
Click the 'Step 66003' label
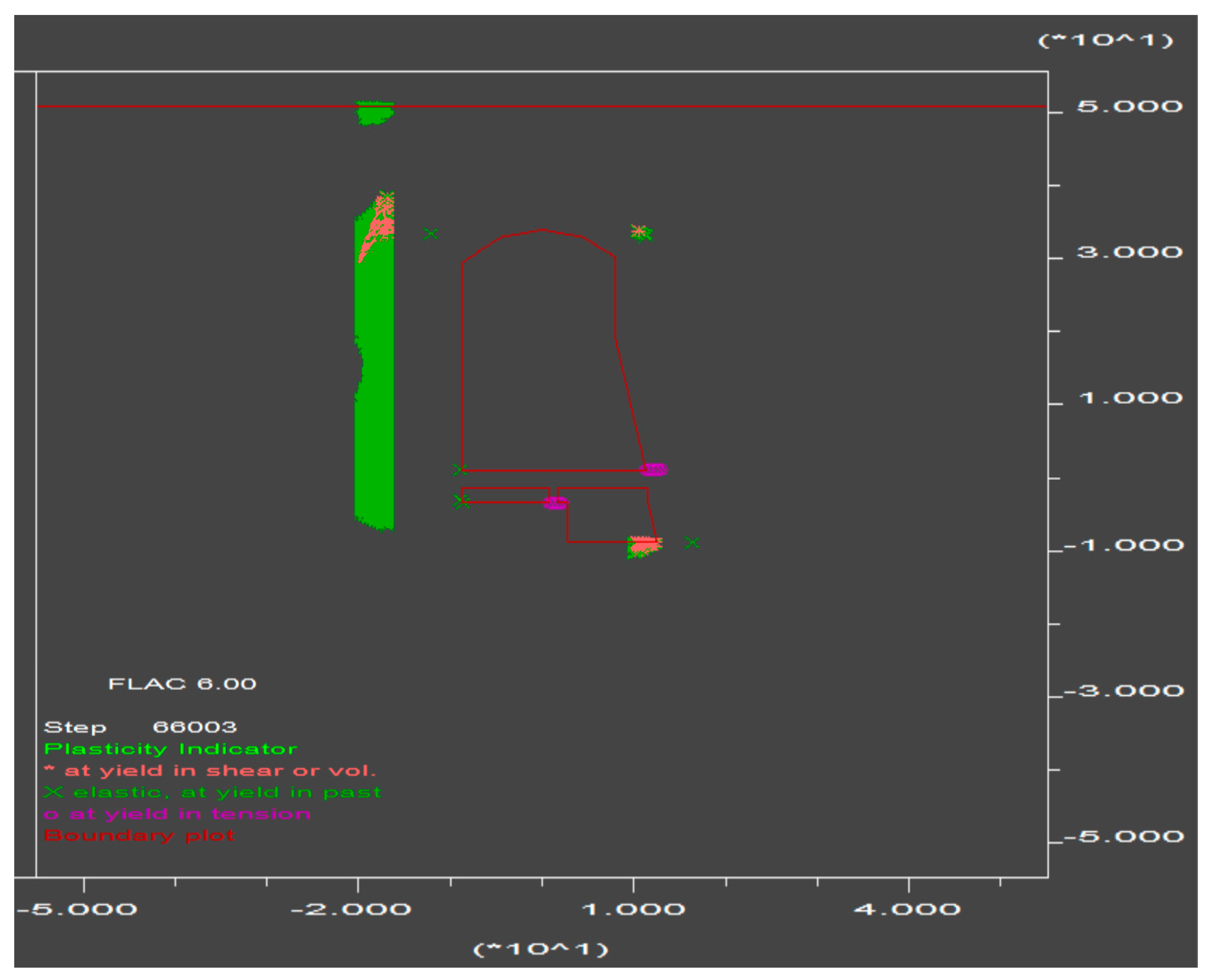coord(140,727)
